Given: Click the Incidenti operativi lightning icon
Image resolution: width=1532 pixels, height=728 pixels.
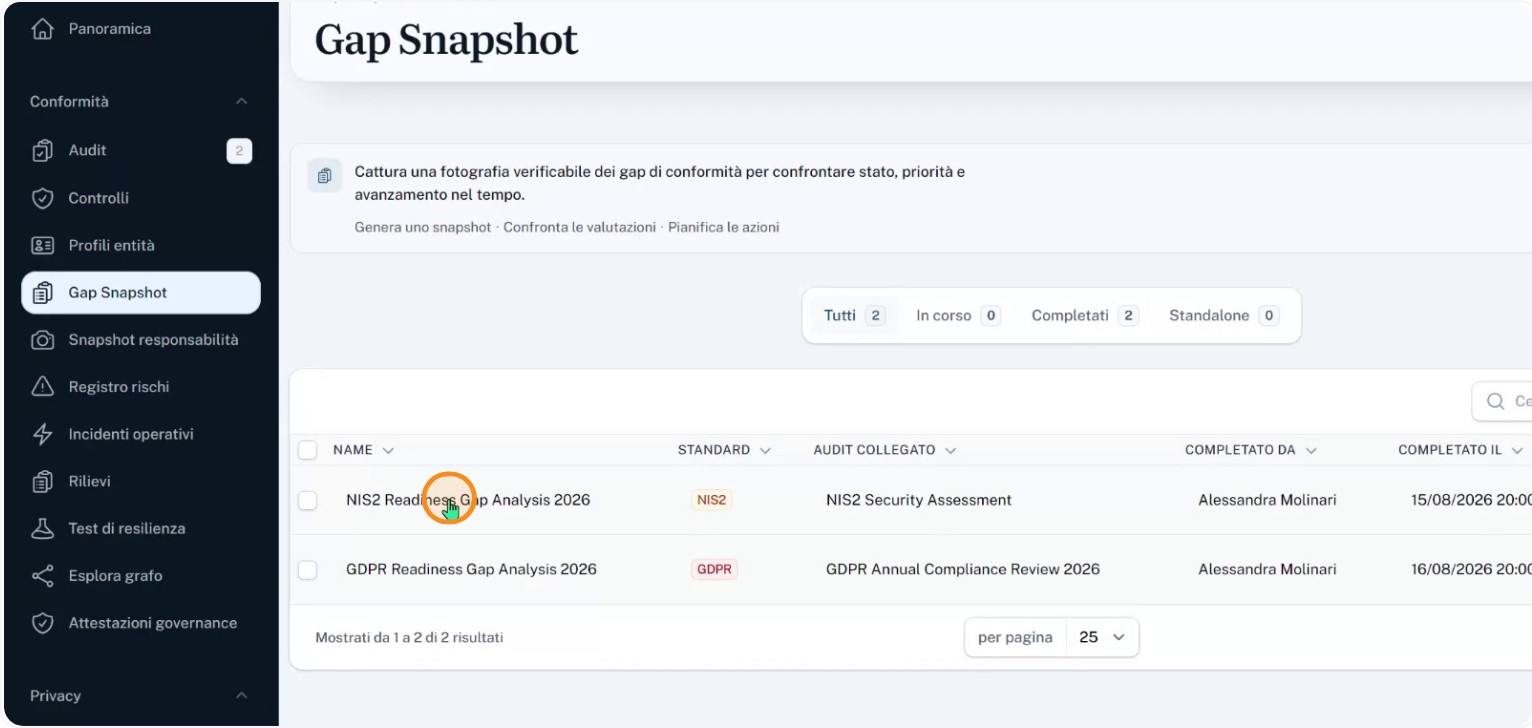Looking at the screenshot, I should pos(42,434).
